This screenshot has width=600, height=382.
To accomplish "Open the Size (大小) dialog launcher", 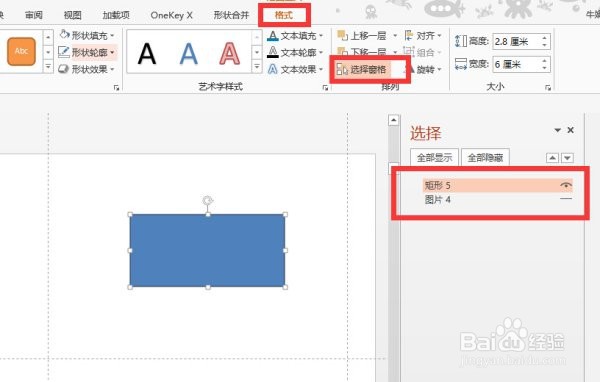I will (x=548, y=88).
